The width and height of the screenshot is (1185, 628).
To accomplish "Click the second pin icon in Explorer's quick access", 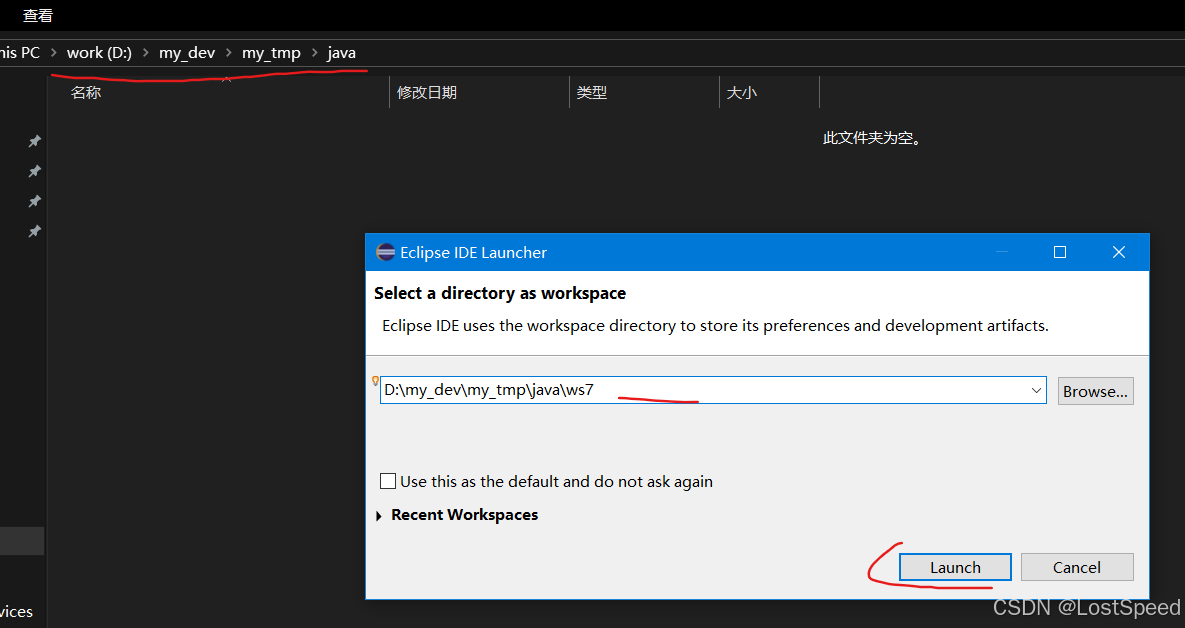I will pos(34,172).
